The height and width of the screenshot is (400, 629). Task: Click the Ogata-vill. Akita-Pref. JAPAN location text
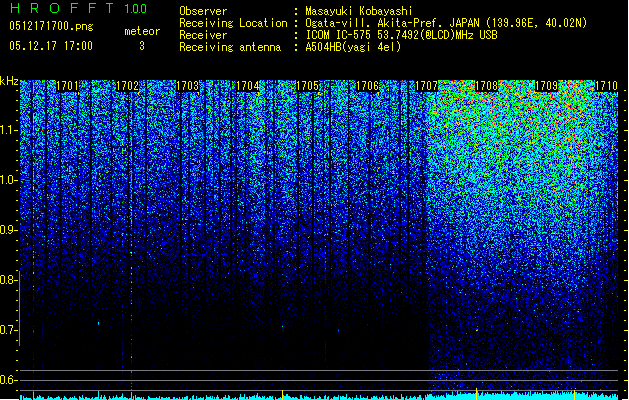click(x=446, y=23)
